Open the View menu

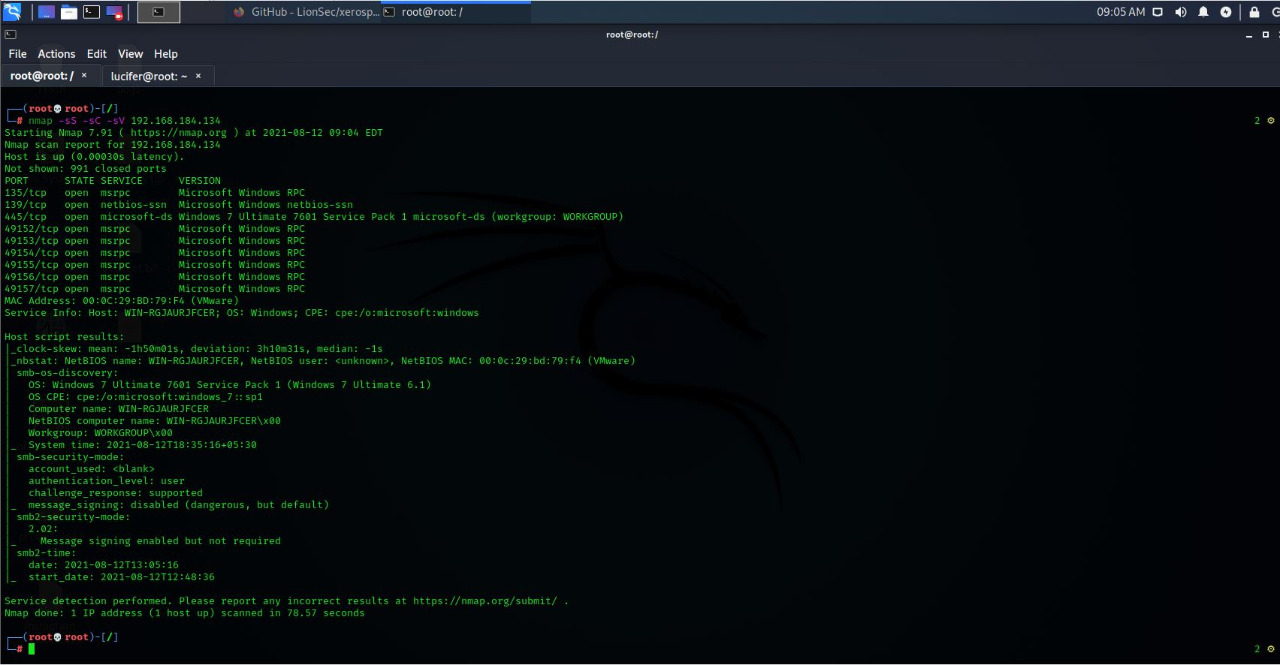point(130,54)
